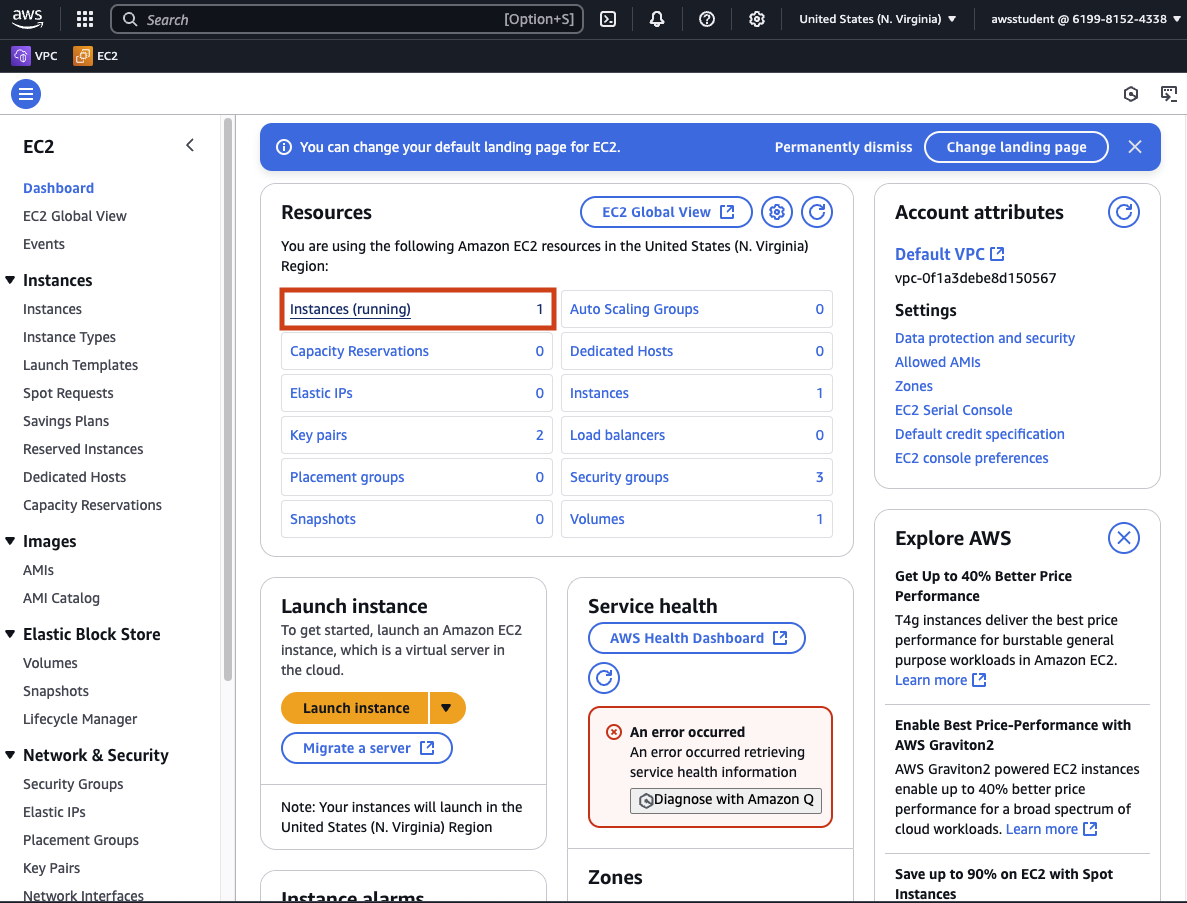Open Auto Scaling Groups resource link
Screen dimensions: 1187x903
[634, 309]
